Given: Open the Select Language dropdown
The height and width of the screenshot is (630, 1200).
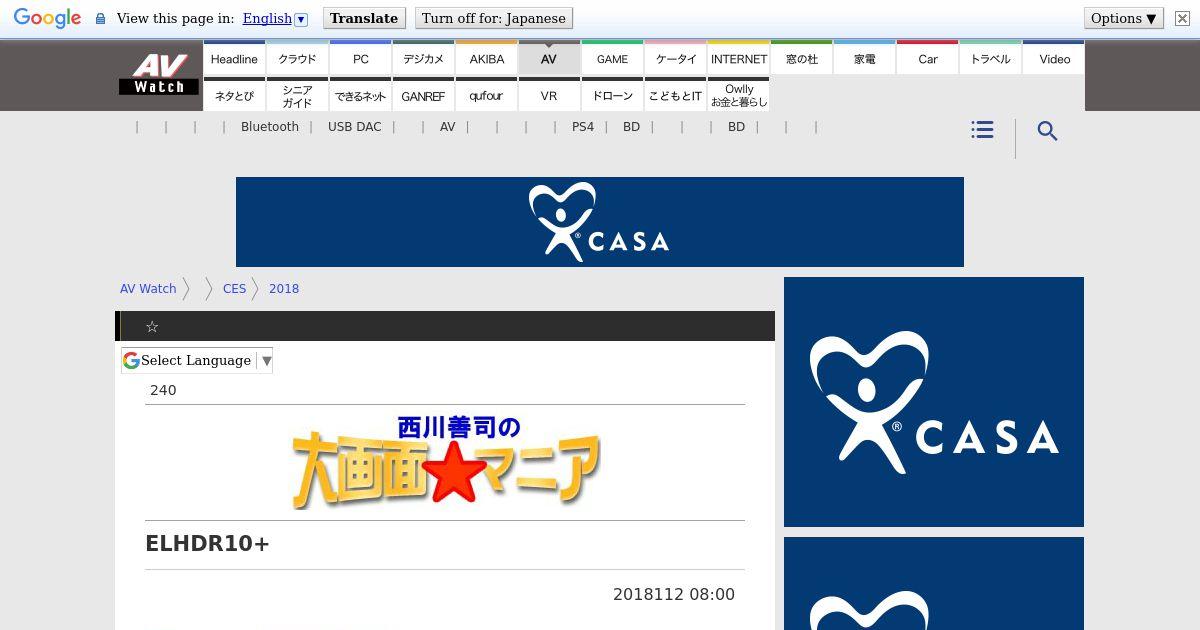Looking at the screenshot, I should 197,360.
